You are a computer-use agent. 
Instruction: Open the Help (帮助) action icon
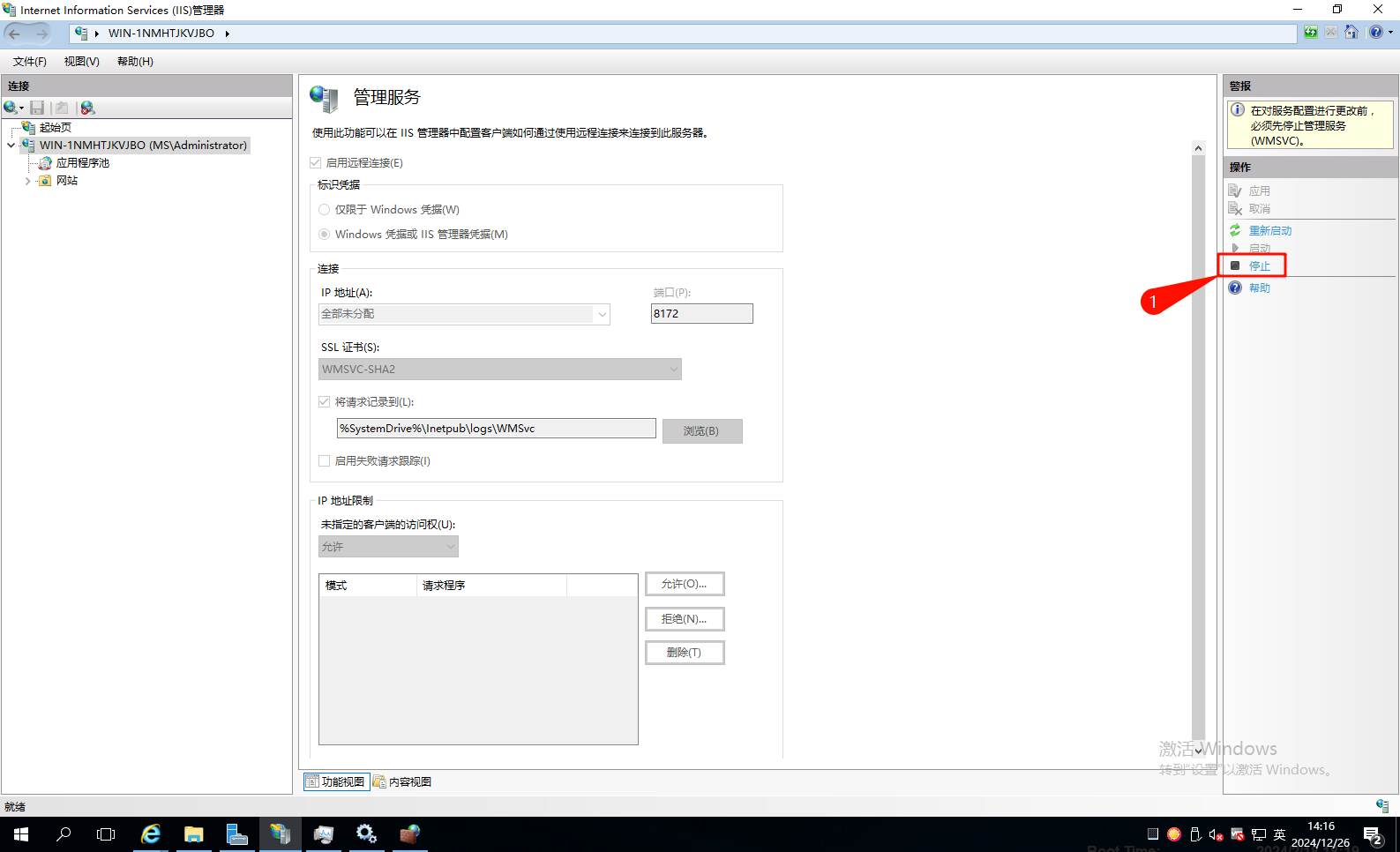click(x=1235, y=288)
